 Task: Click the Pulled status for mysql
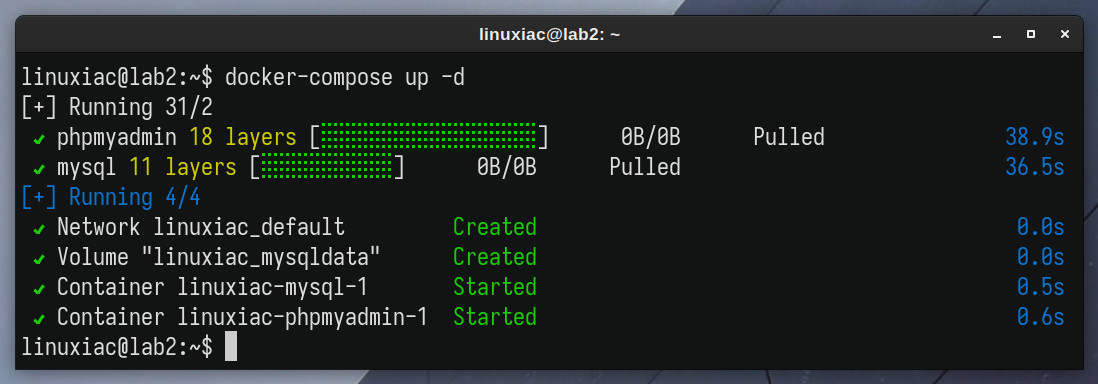click(x=645, y=167)
